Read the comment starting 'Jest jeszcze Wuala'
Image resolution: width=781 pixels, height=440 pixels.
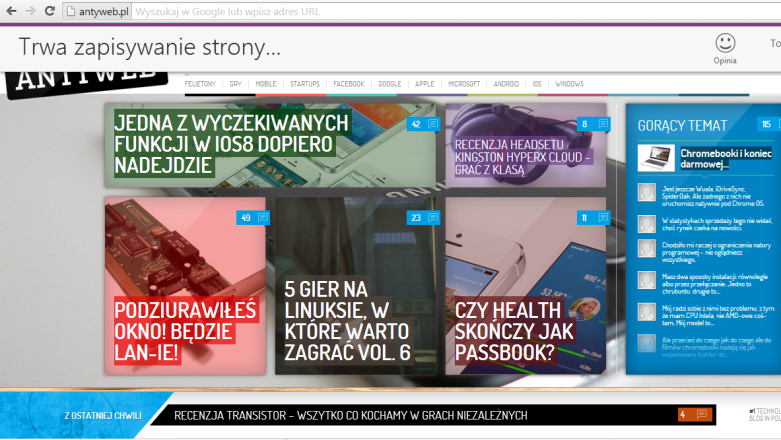point(714,196)
